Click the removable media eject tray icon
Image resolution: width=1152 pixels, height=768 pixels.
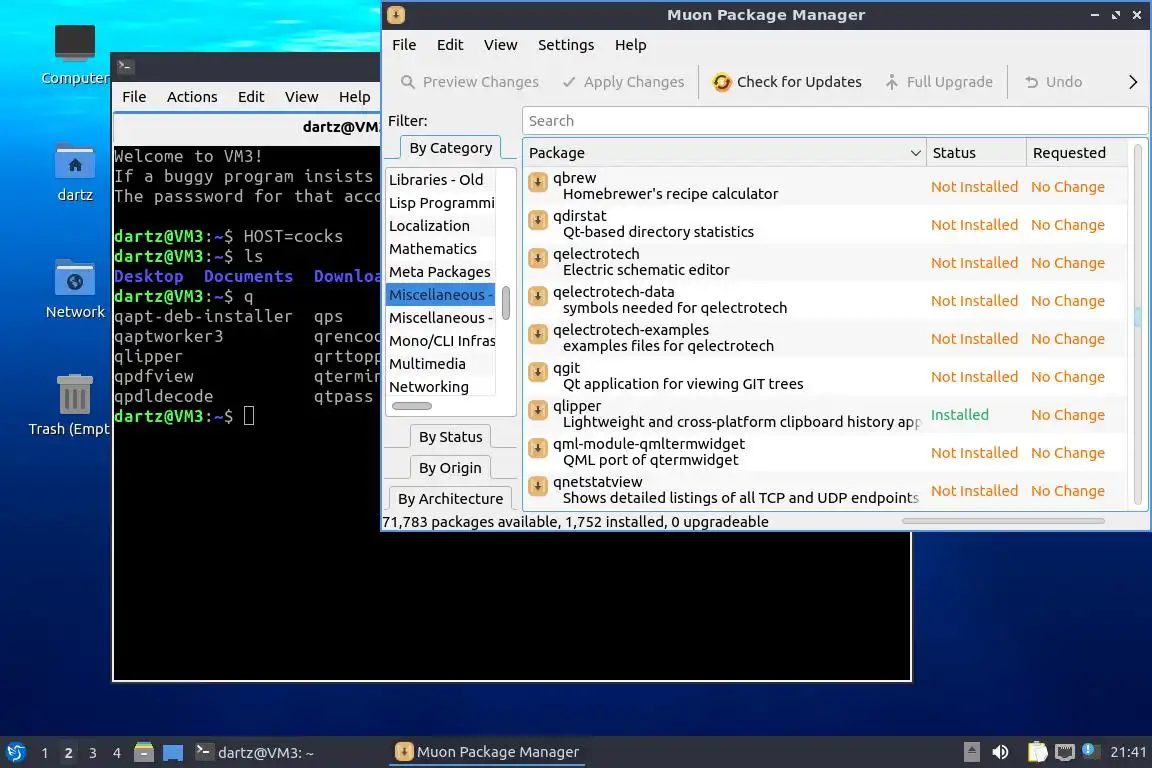tap(971, 752)
